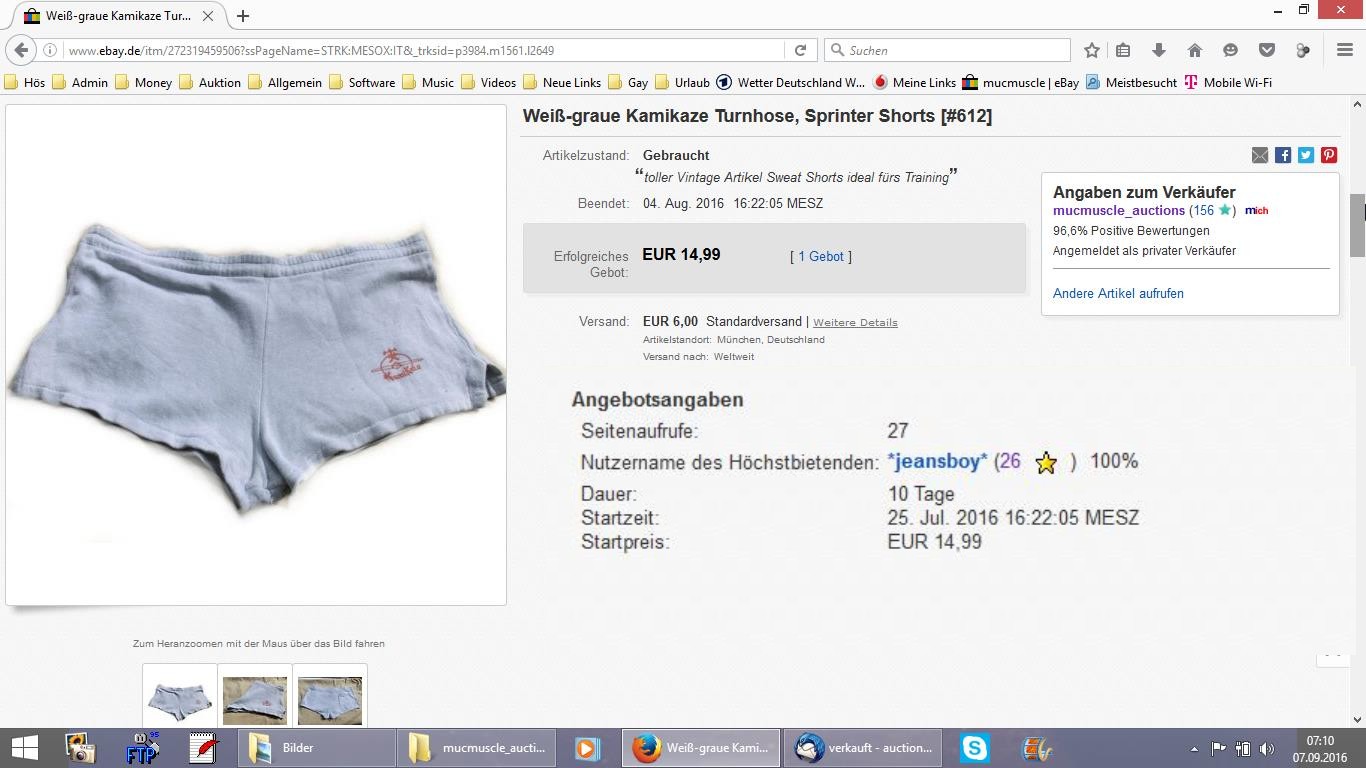Open the Firefox downloads arrow

pyautogui.click(x=1158, y=50)
